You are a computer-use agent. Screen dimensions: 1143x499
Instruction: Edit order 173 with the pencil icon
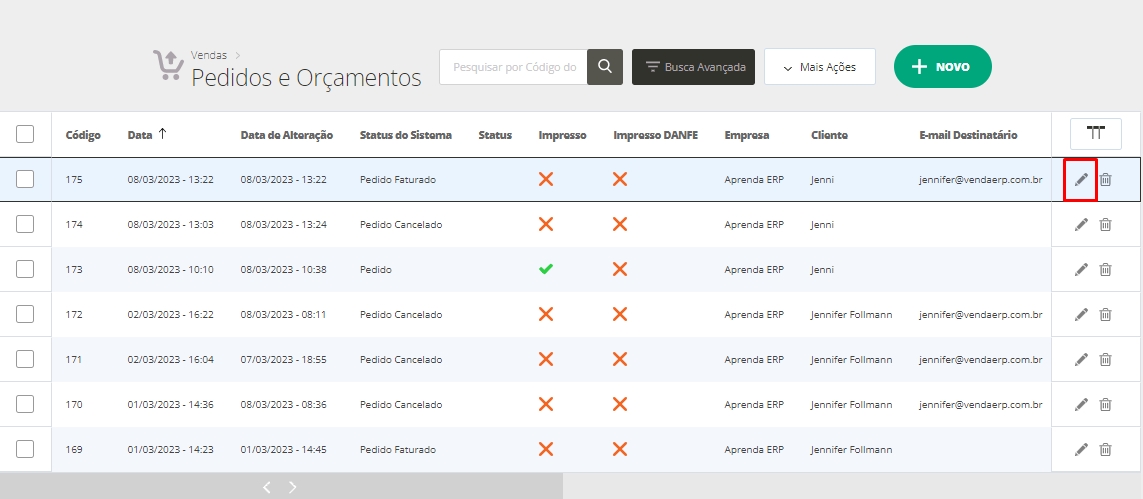coord(1081,270)
